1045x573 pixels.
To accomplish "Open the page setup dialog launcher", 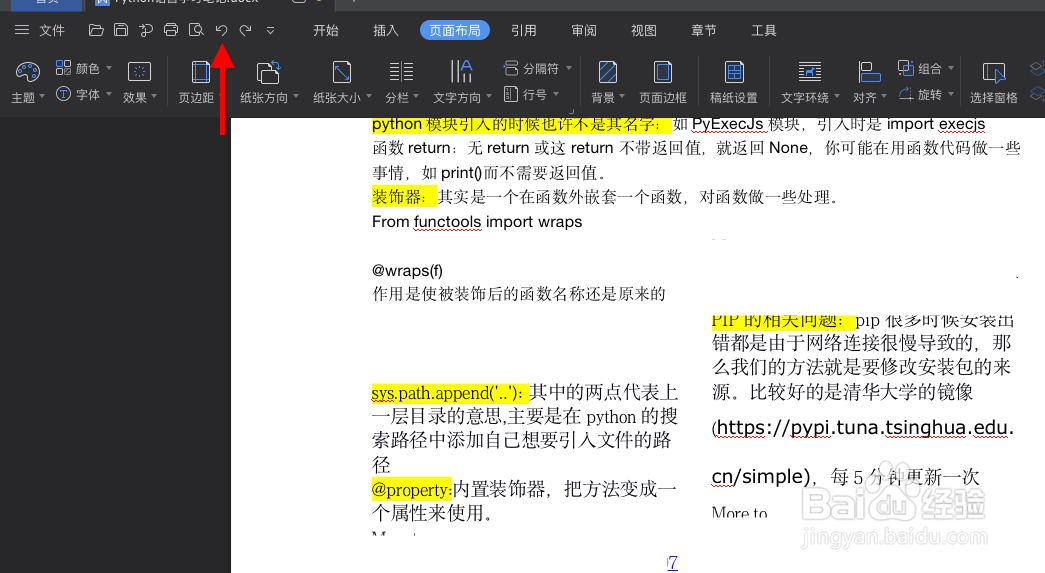I will click(x=571, y=111).
